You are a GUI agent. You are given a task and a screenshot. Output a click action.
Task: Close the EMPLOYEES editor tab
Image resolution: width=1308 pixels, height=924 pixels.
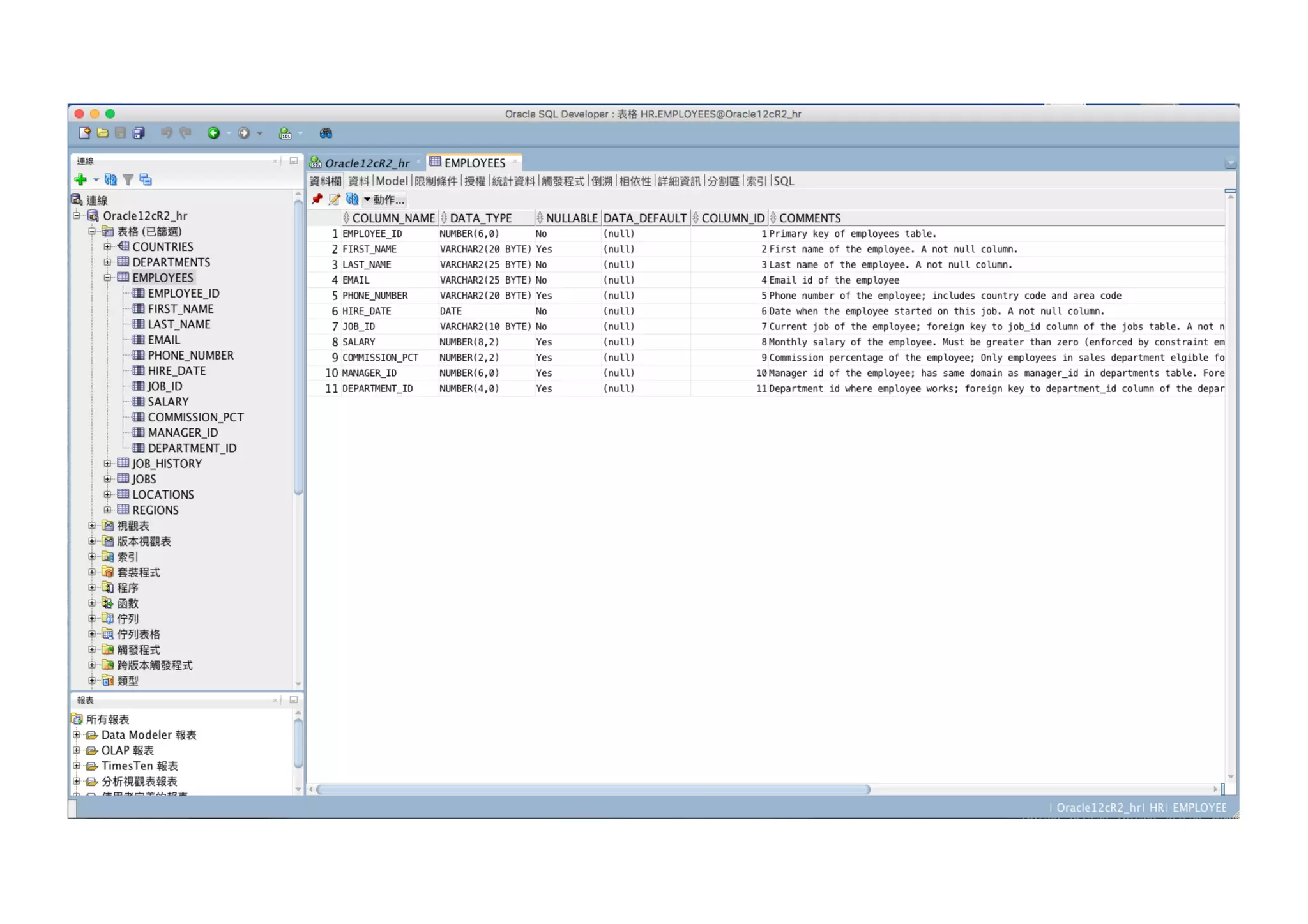[515, 162]
